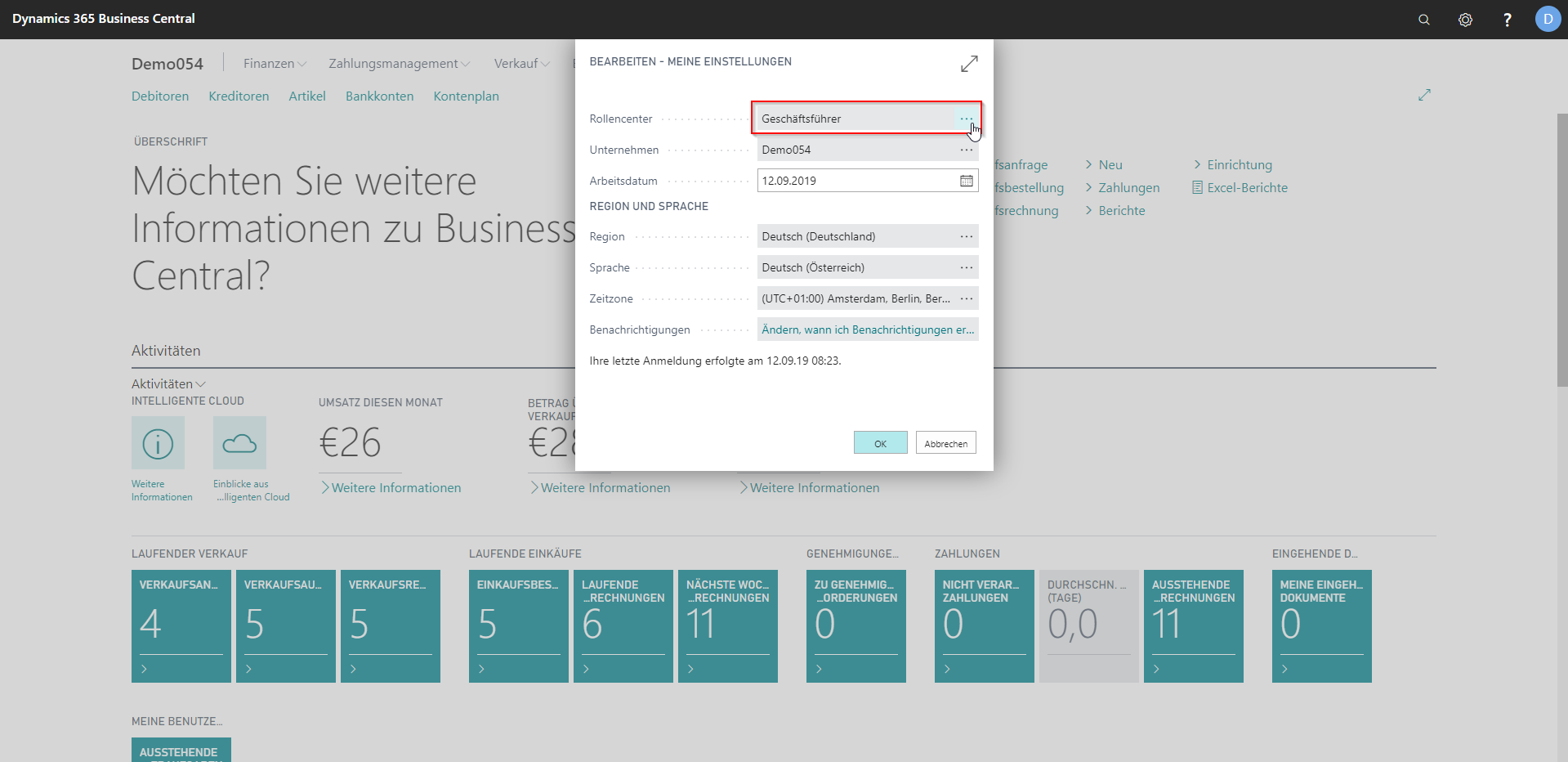
Task: Click the expand page icon at top right
Action: pos(1424,95)
